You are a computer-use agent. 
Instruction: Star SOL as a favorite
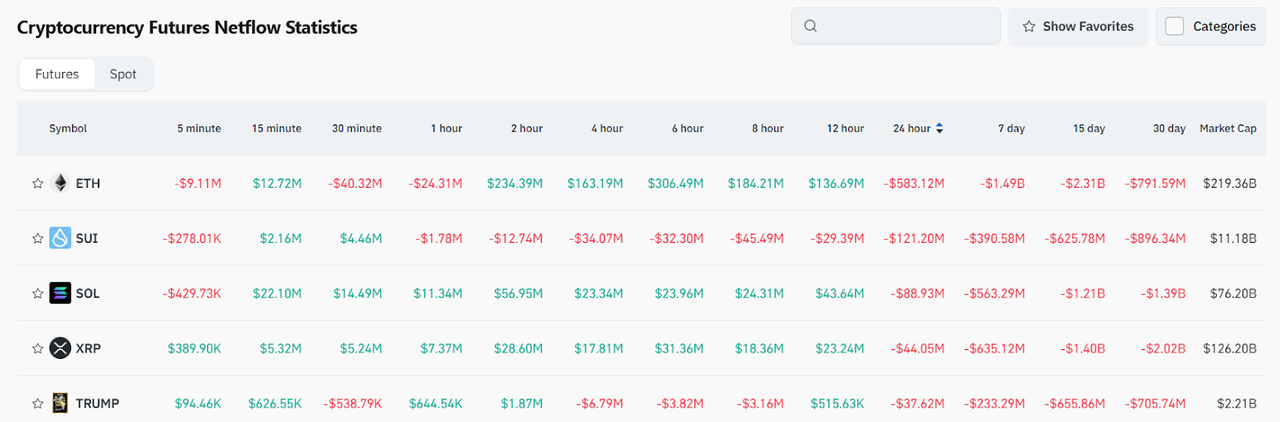[x=38, y=294]
